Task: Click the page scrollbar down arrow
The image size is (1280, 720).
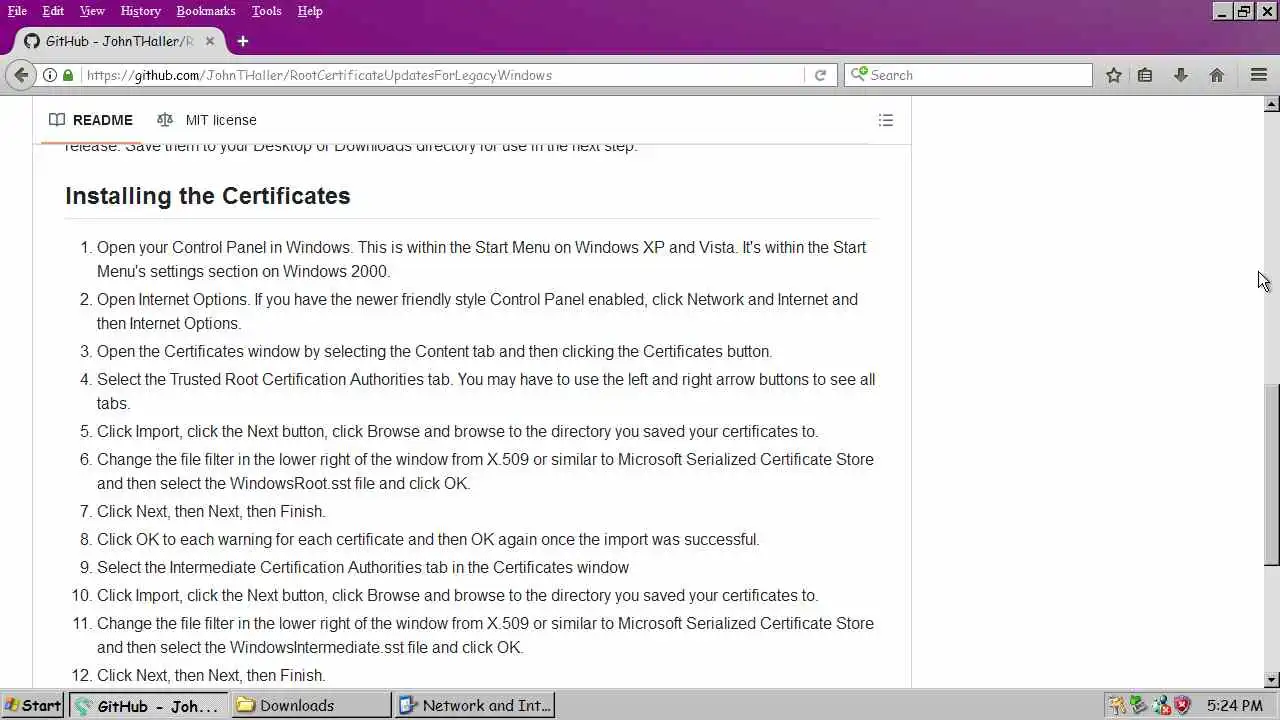Action: (1272, 680)
